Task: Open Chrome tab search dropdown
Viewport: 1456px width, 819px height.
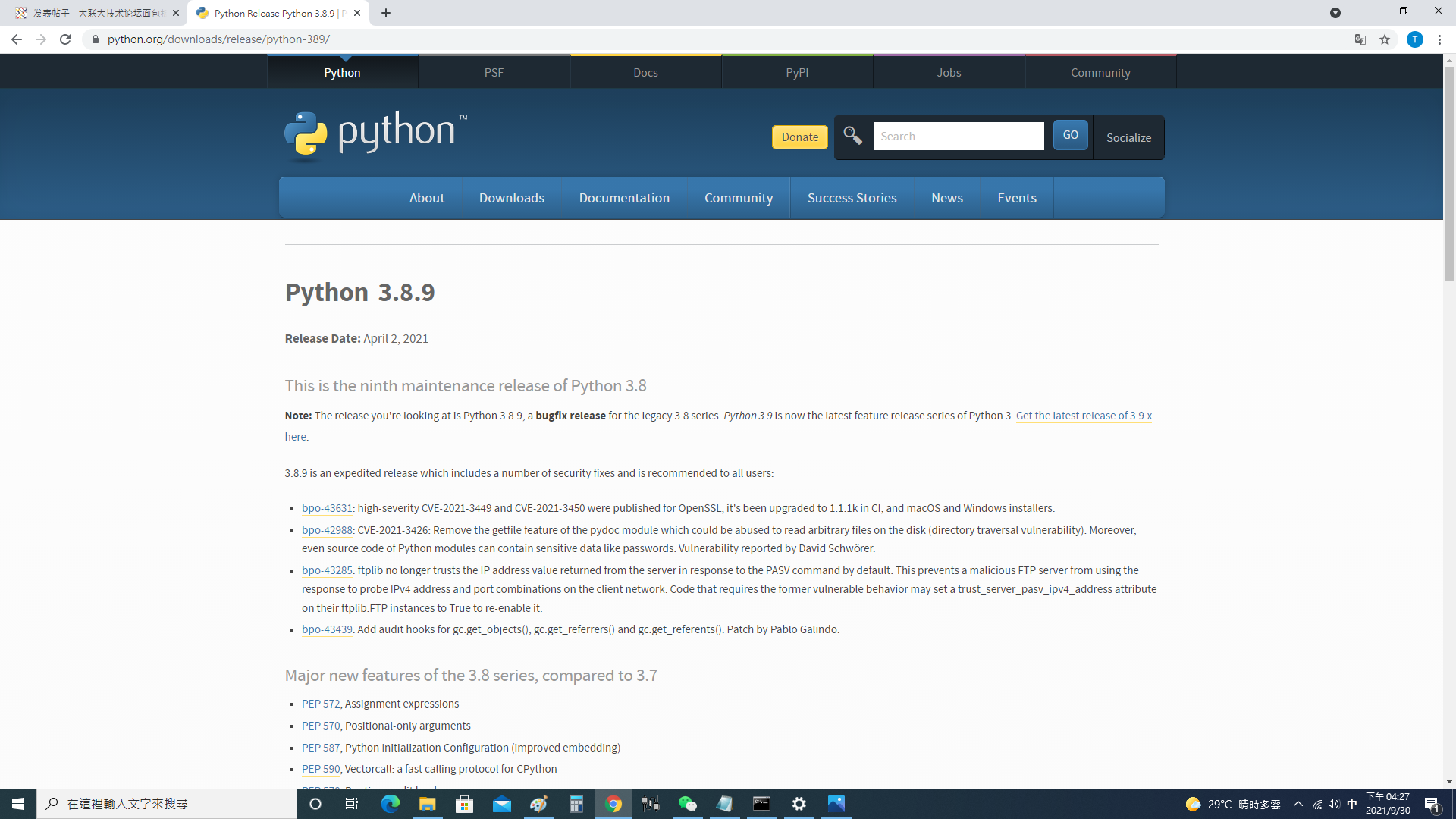Action: [x=1335, y=13]
